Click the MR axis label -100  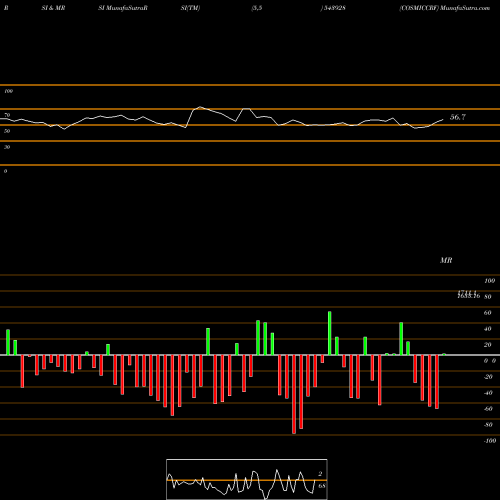(x=490, y=441)
